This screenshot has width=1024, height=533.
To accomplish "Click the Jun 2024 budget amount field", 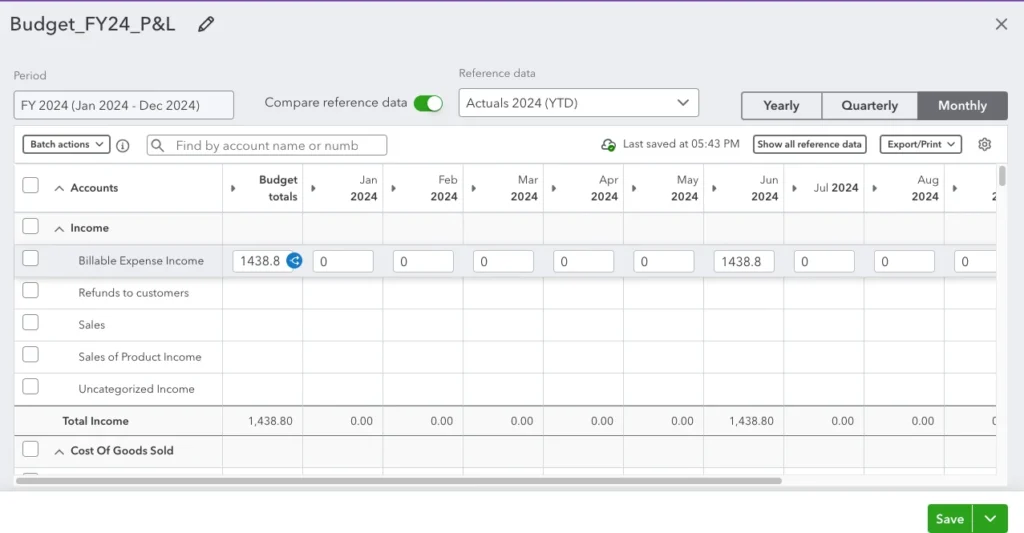I will (743, 261).
